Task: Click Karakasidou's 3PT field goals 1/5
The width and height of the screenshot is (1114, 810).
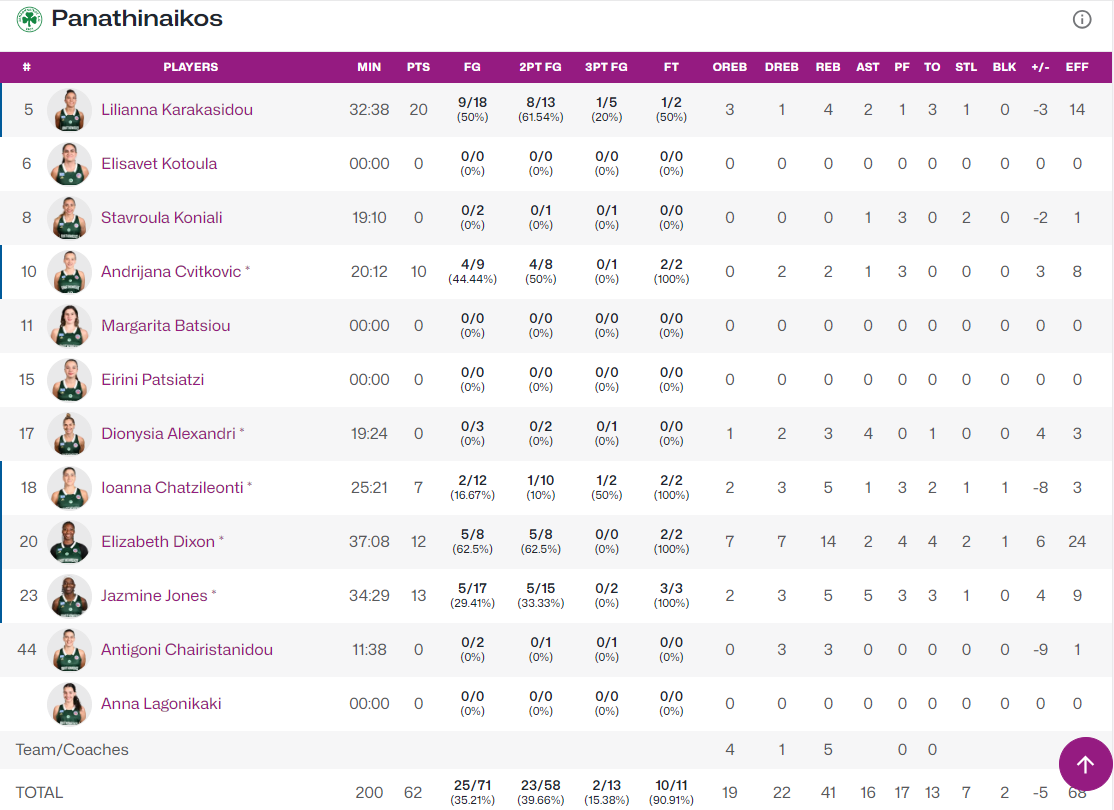Action: coord(607,102)
